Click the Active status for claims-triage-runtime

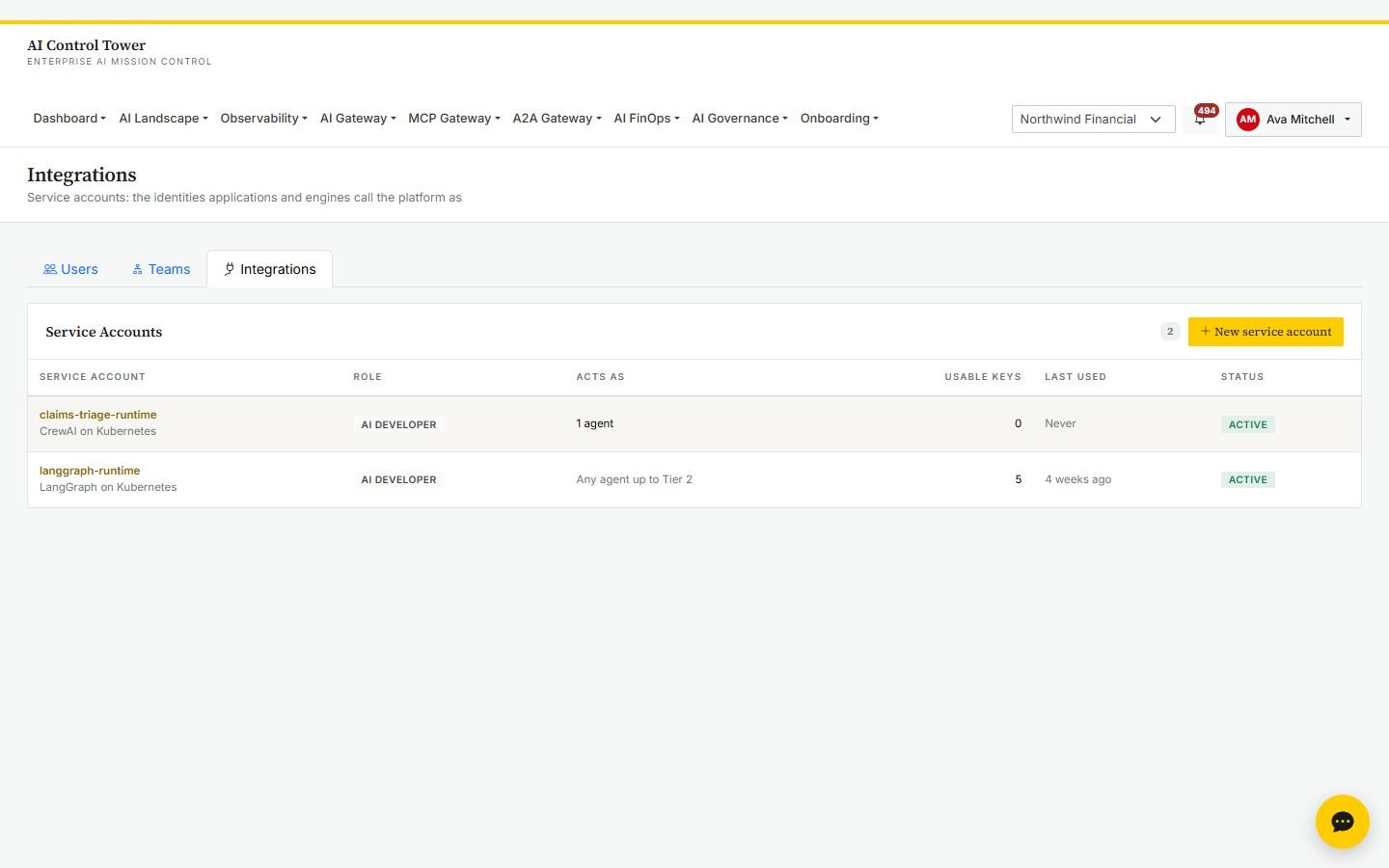point(1248,424)
